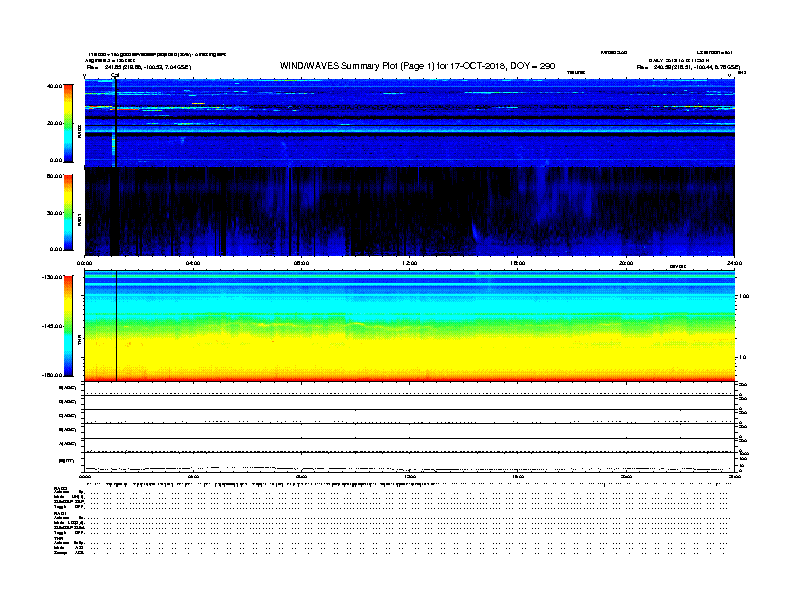Click the 60.00 label on RAD1 scale
This screenshot has width=792, height=612.
pyautogui.click(x=54, y=176)
